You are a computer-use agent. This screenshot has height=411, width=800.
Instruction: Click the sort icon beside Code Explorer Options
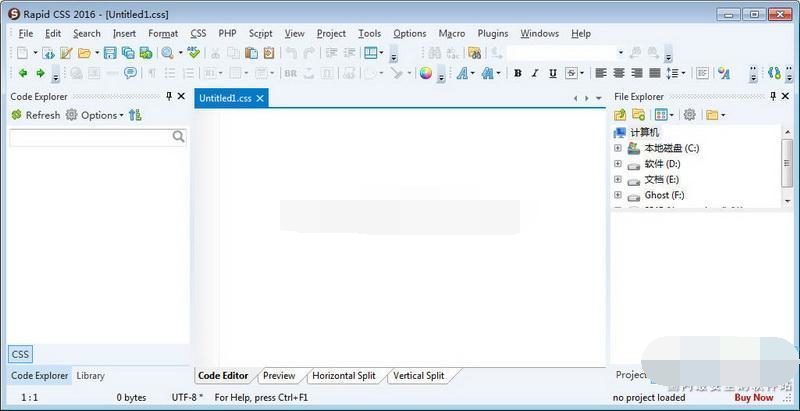135,115
